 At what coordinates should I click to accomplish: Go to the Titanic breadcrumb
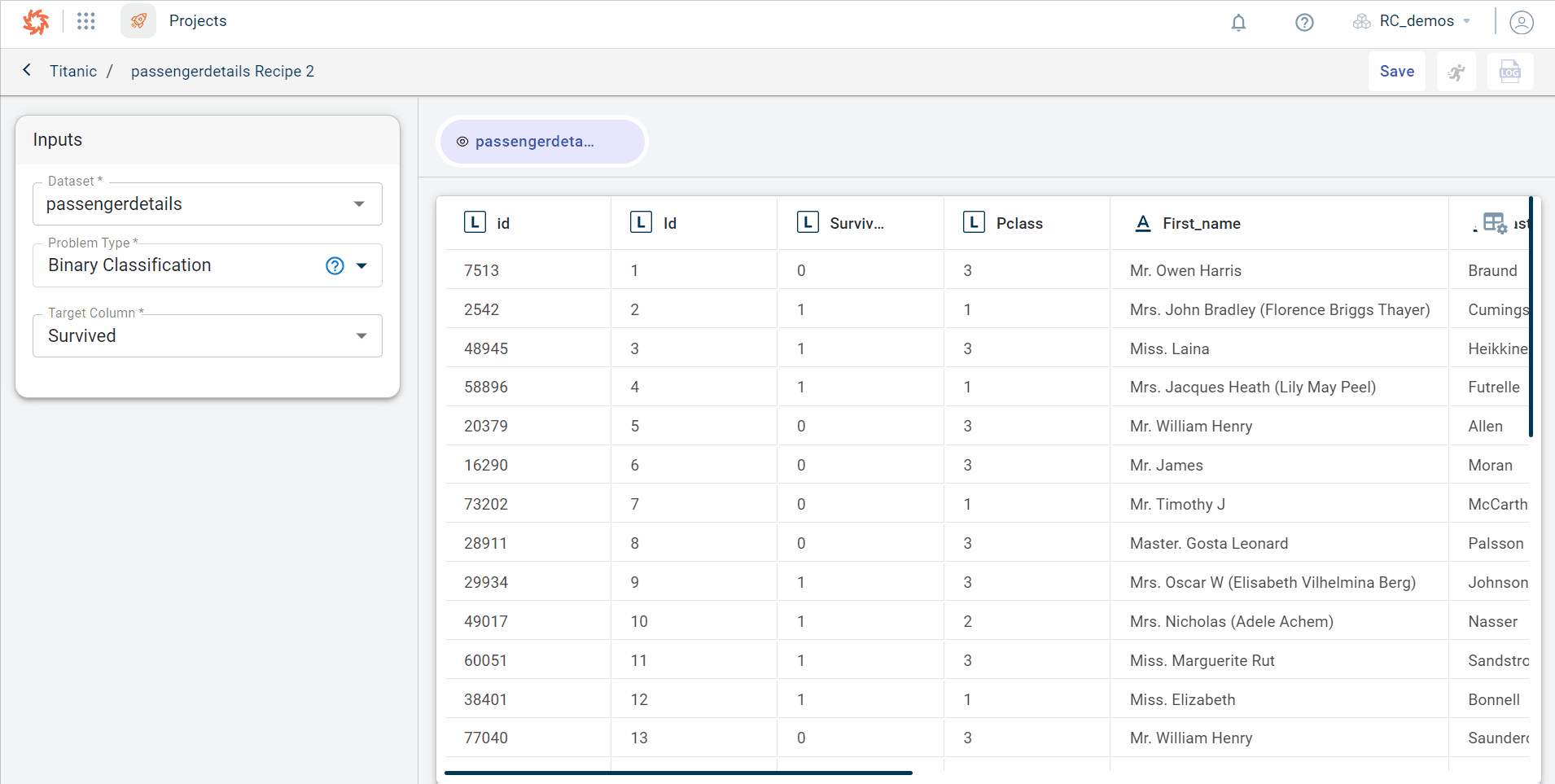click(x=73, y=72)
